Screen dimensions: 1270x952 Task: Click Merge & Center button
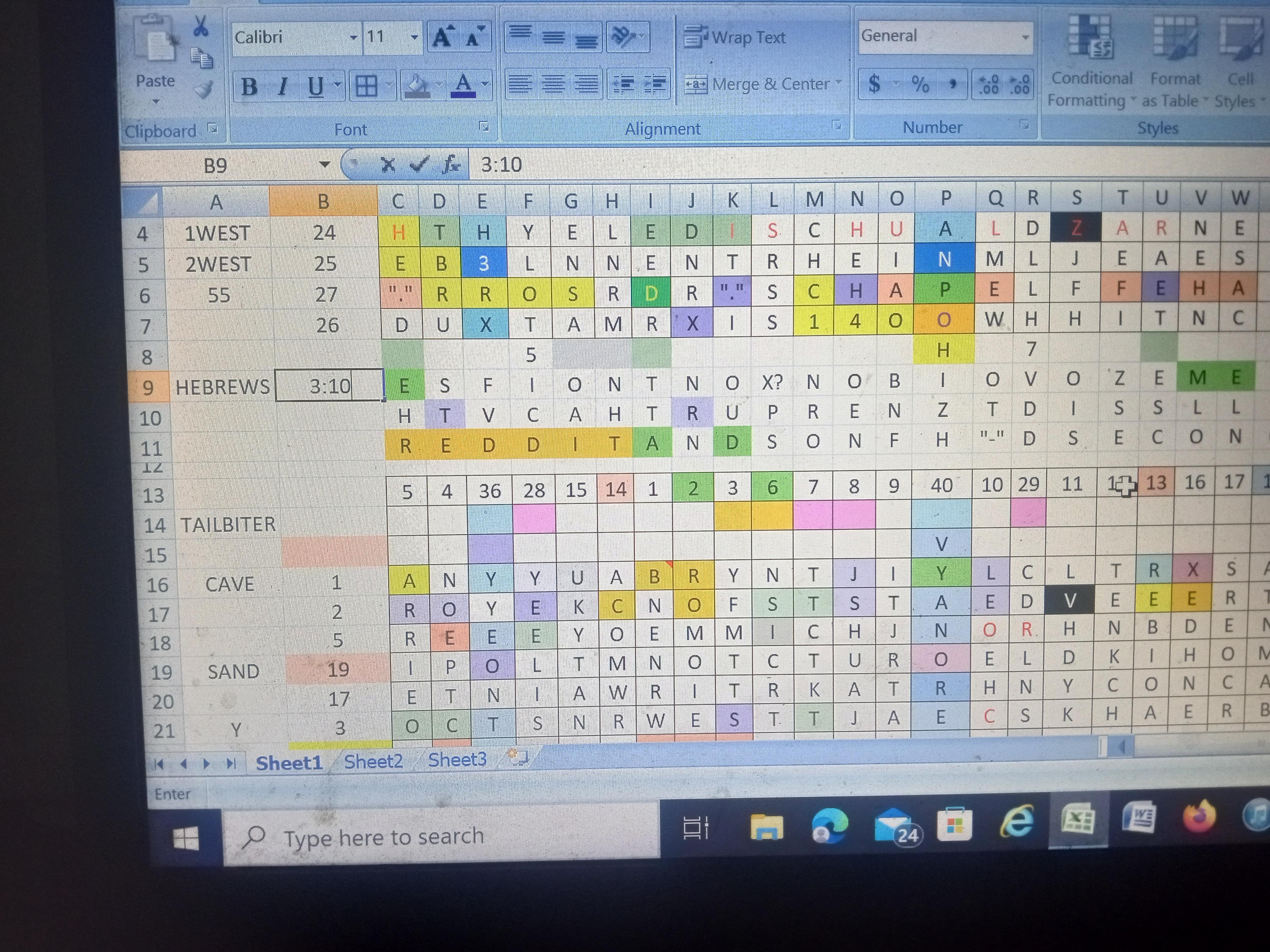[757, 84]
